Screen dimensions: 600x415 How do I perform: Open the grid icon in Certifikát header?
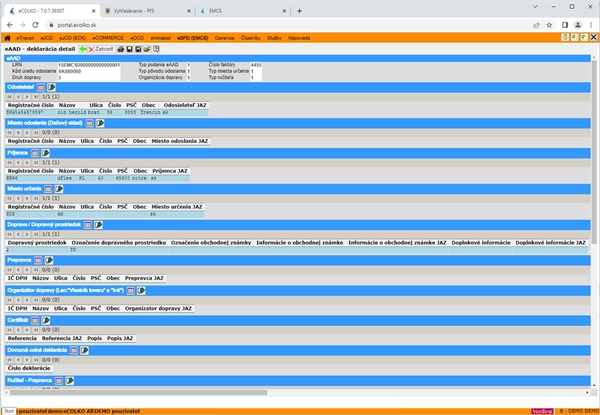coord(35,321)
